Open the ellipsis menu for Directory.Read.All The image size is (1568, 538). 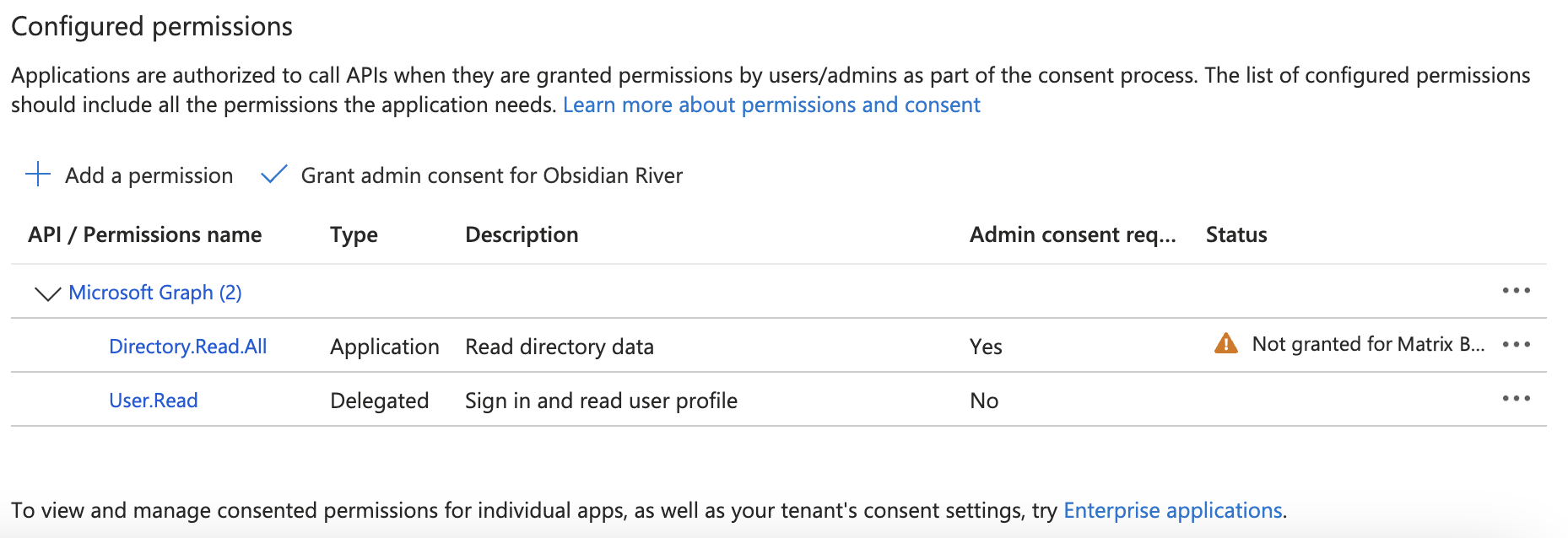1516,345
